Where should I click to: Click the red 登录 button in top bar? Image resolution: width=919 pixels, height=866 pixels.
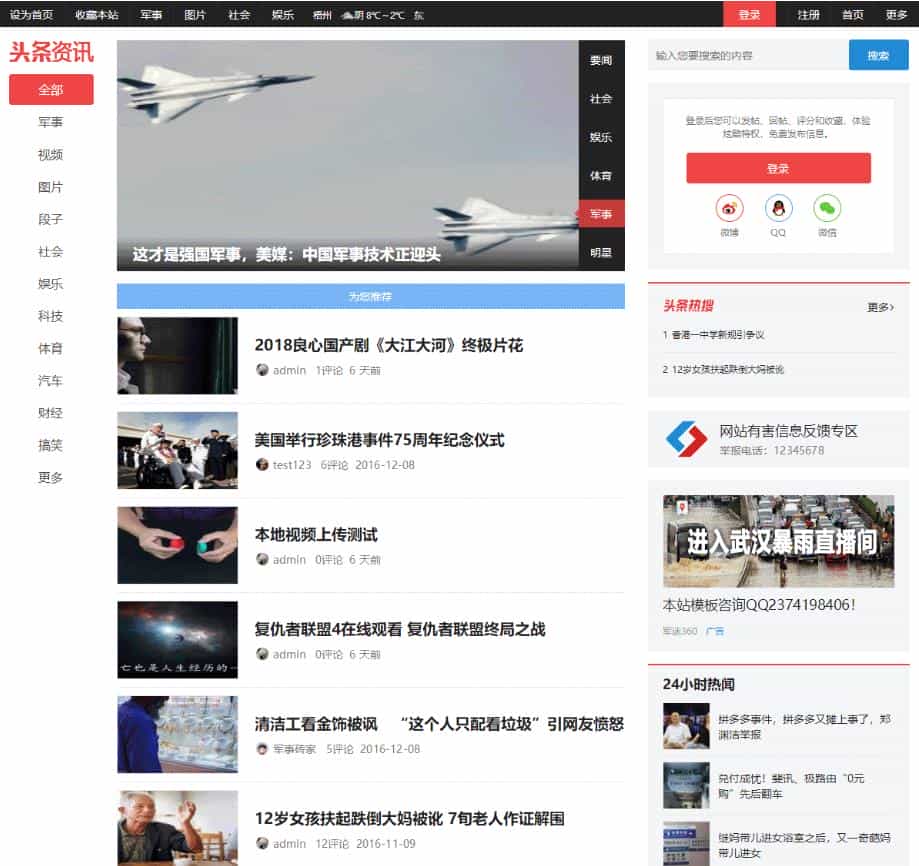(749, 15)
